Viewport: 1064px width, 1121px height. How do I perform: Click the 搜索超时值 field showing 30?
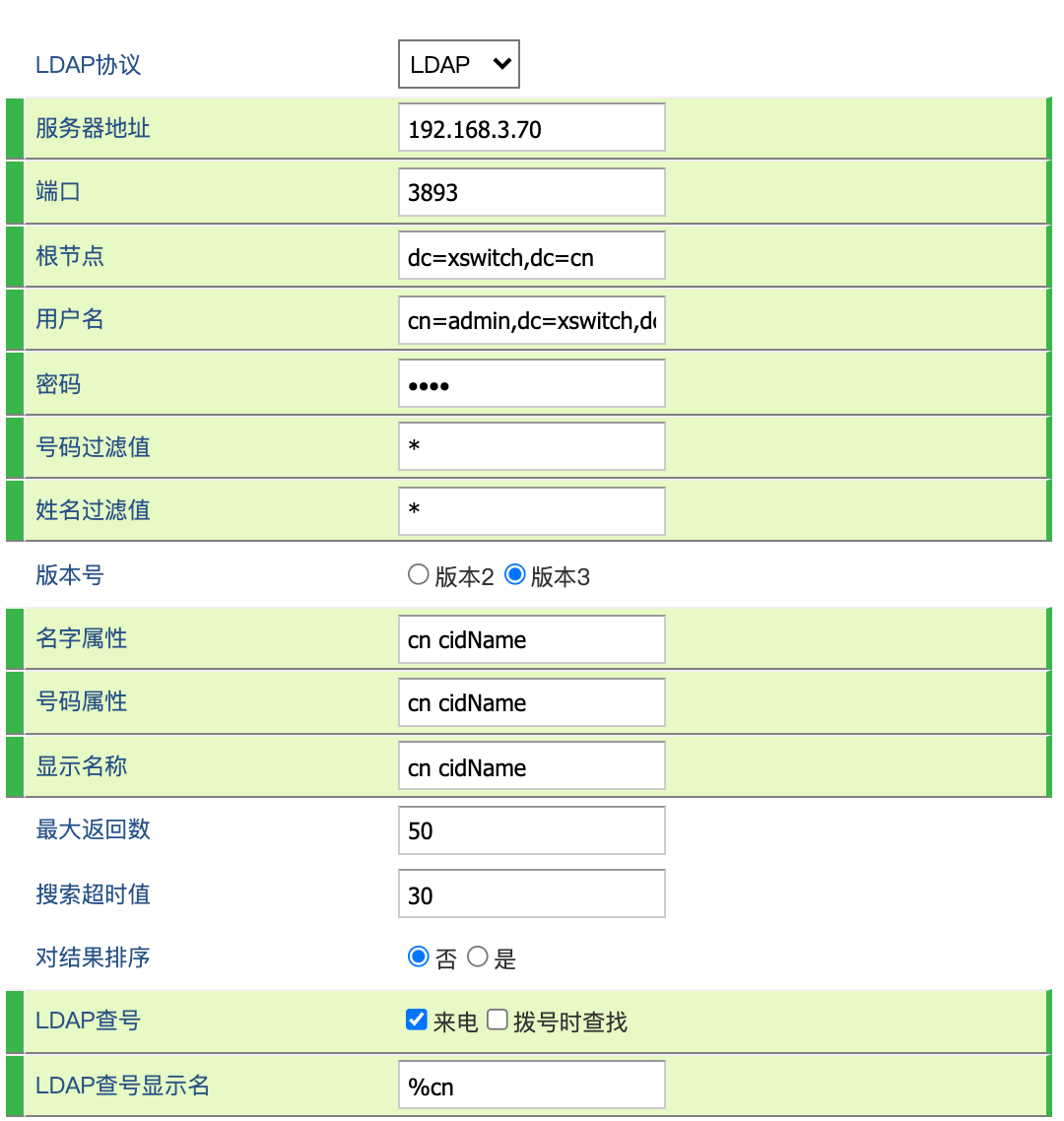tap(531, 893)
